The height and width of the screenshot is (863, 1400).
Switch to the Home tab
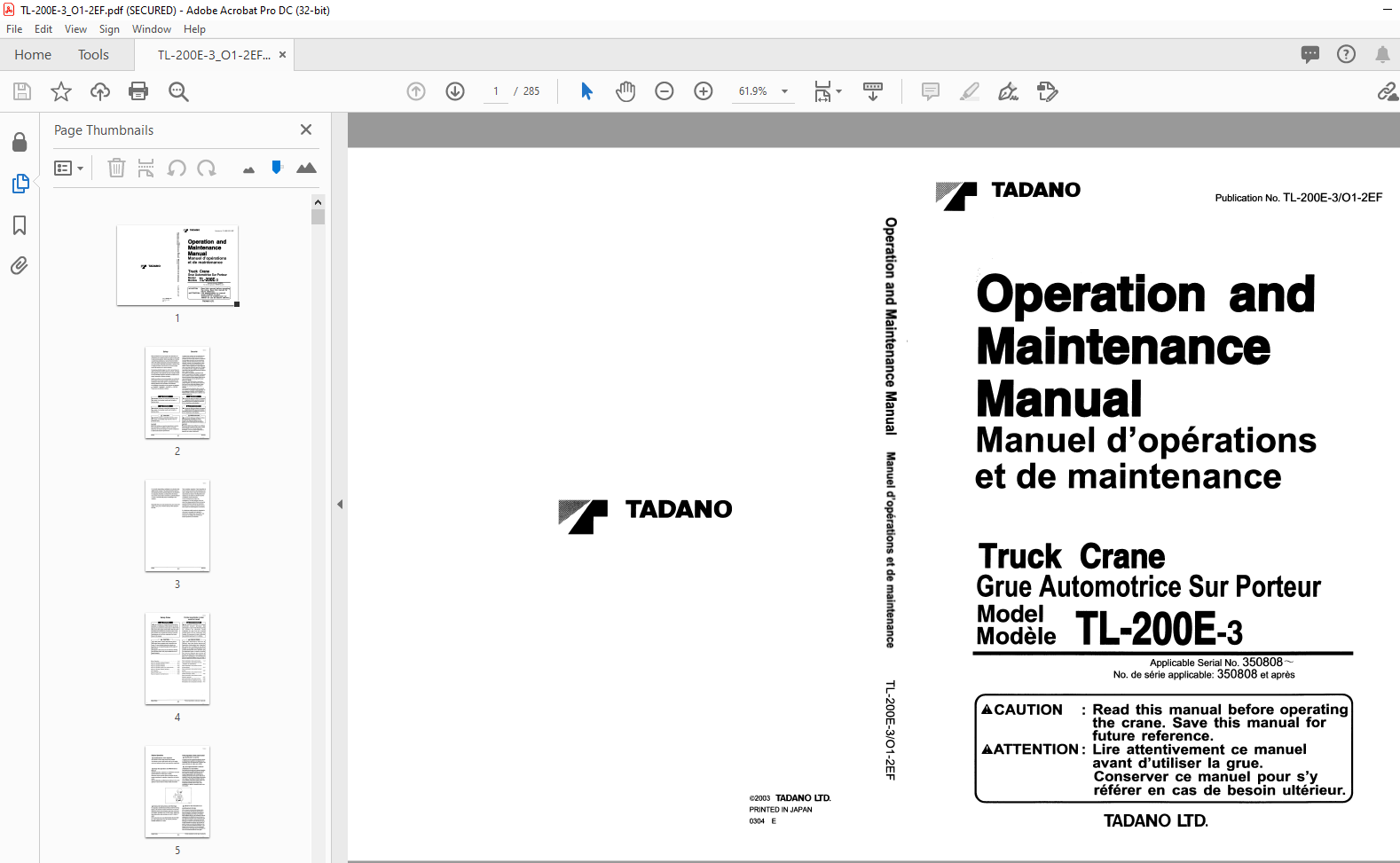point(33,55)
